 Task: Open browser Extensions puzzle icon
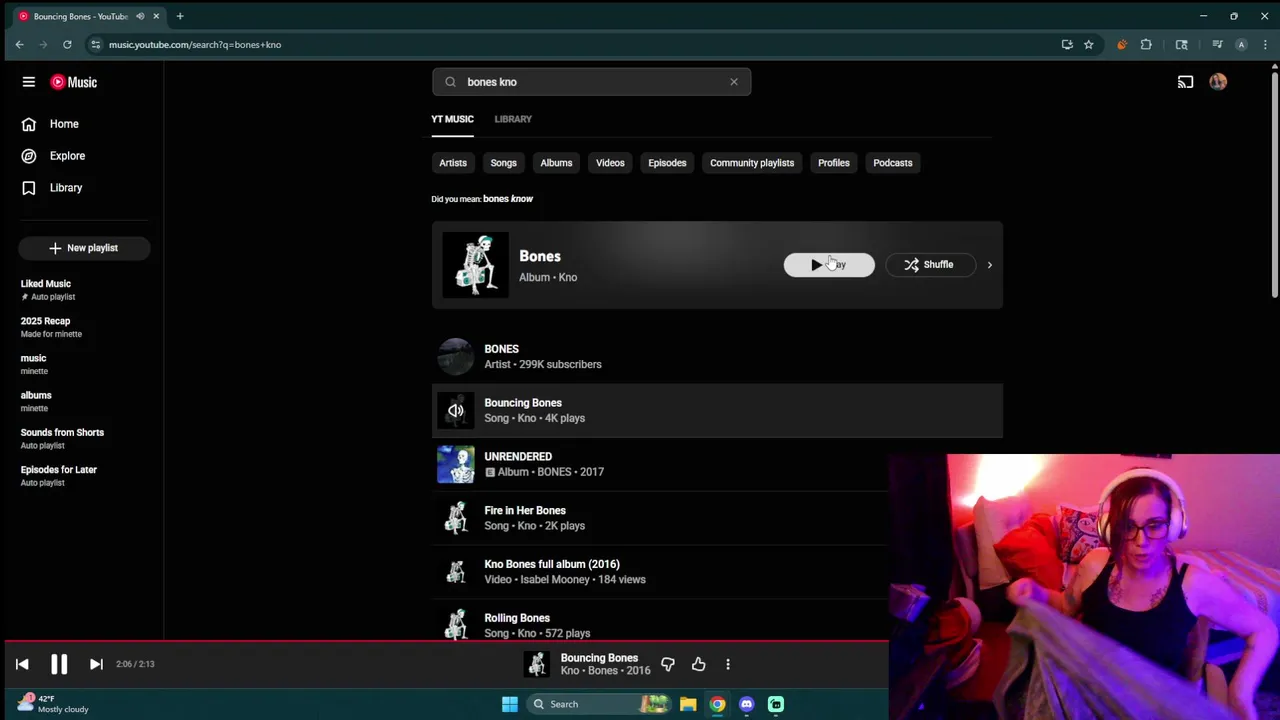[1146, 44]
